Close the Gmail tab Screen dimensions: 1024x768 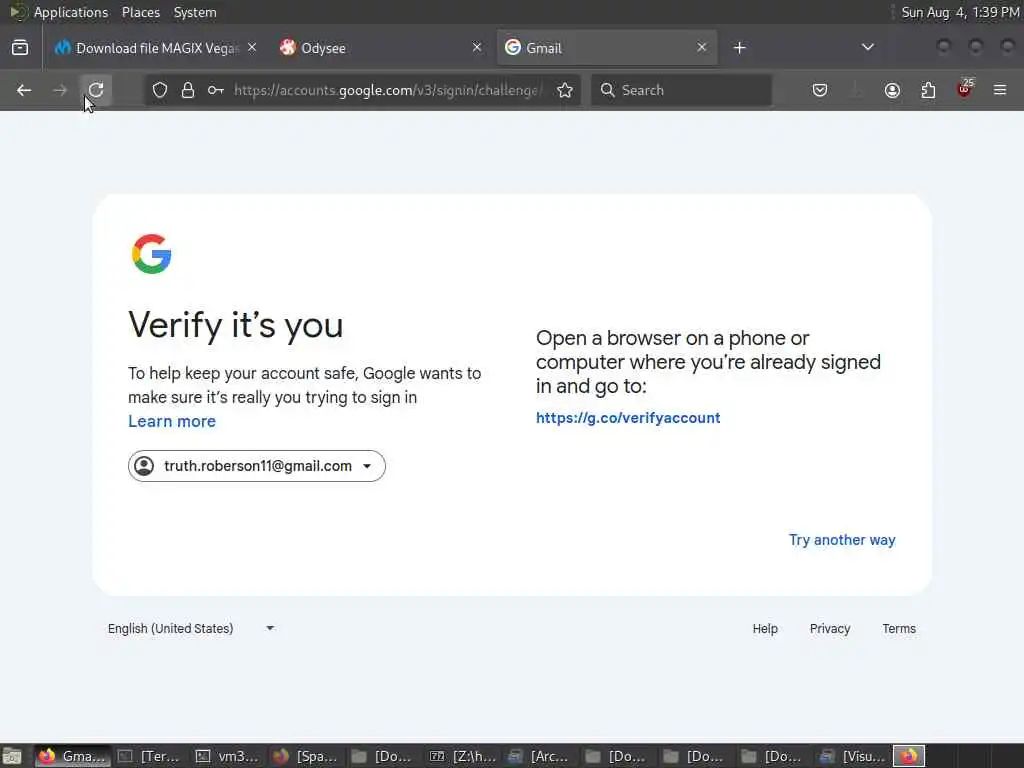[x=701, y=48]
